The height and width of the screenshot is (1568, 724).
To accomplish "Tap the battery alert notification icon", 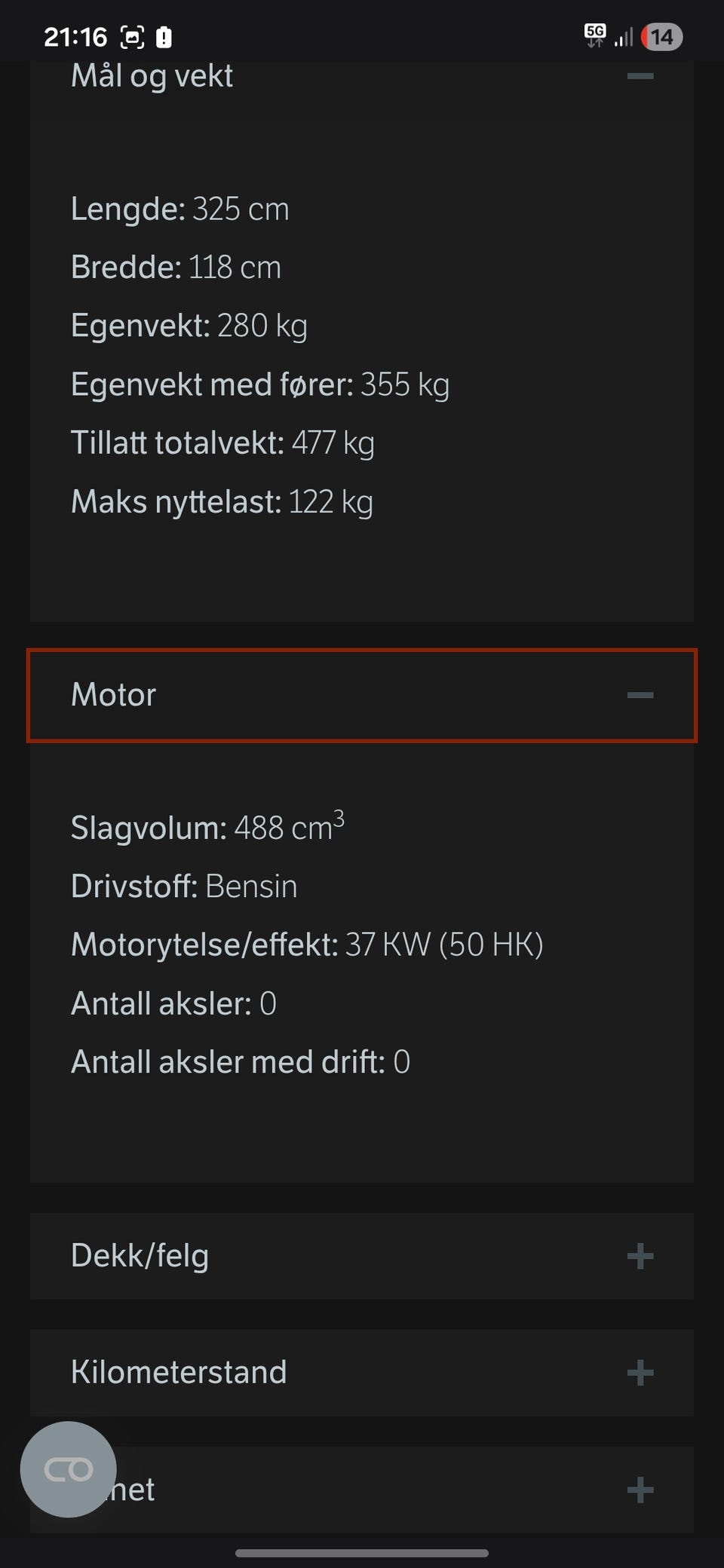I will tap(164, 37).
